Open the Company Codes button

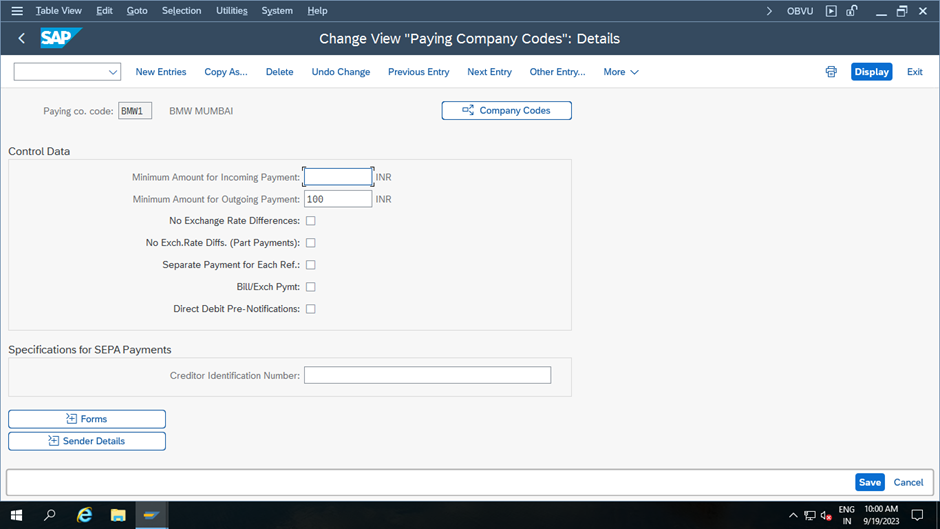click(507, 110)
